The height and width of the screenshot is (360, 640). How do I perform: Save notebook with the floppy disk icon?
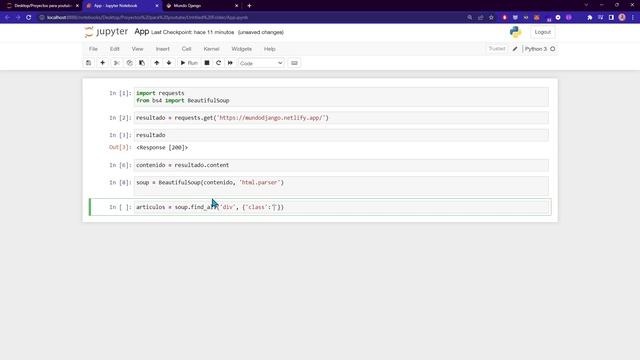[89, 63]
